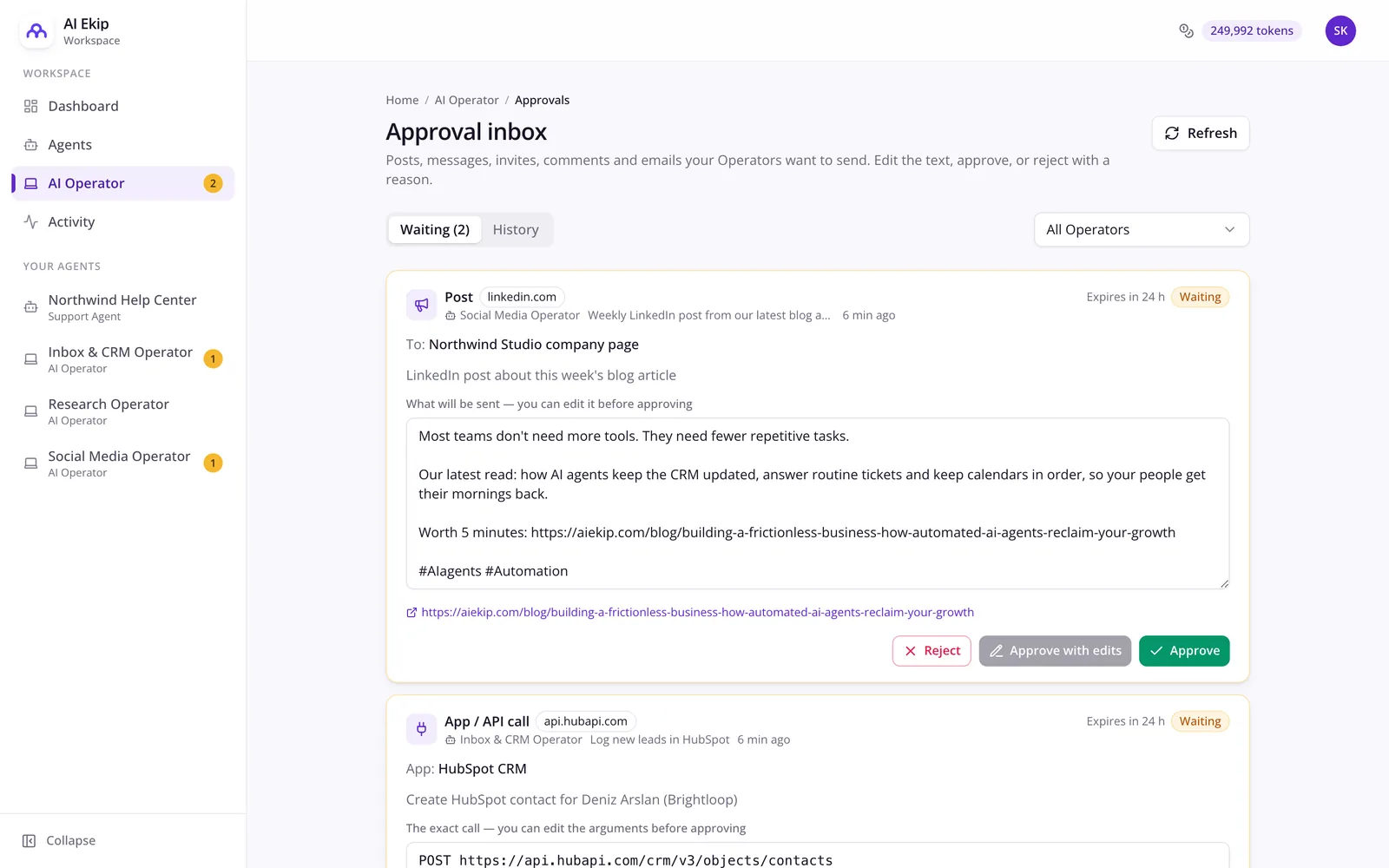The width and height of the screenshot is (1389, 868).
Task: Click the Inbox & CRM Operator badge
Action: 213,358
